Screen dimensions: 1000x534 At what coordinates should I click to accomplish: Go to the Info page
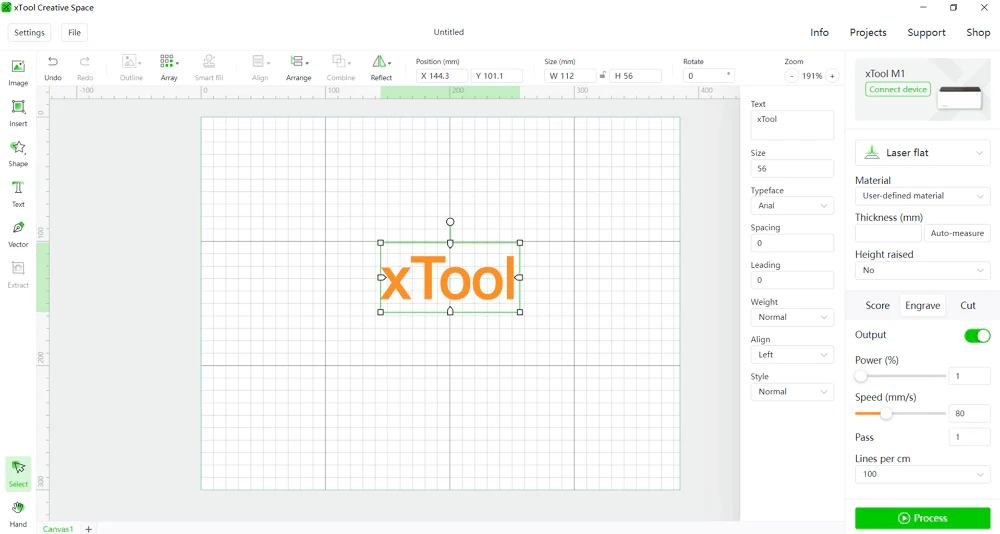coord(819,33)
